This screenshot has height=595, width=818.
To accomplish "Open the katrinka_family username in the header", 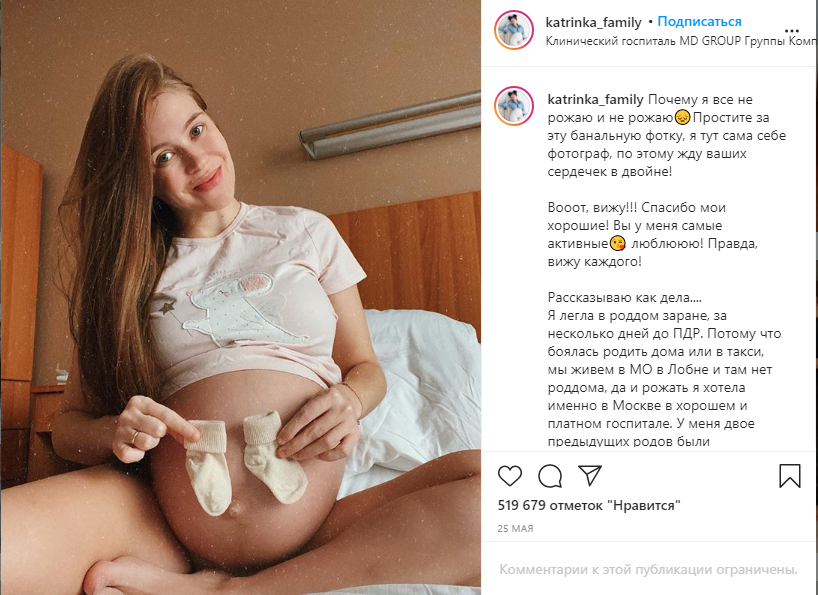I will pyautogui.click(x=593, y=22).
